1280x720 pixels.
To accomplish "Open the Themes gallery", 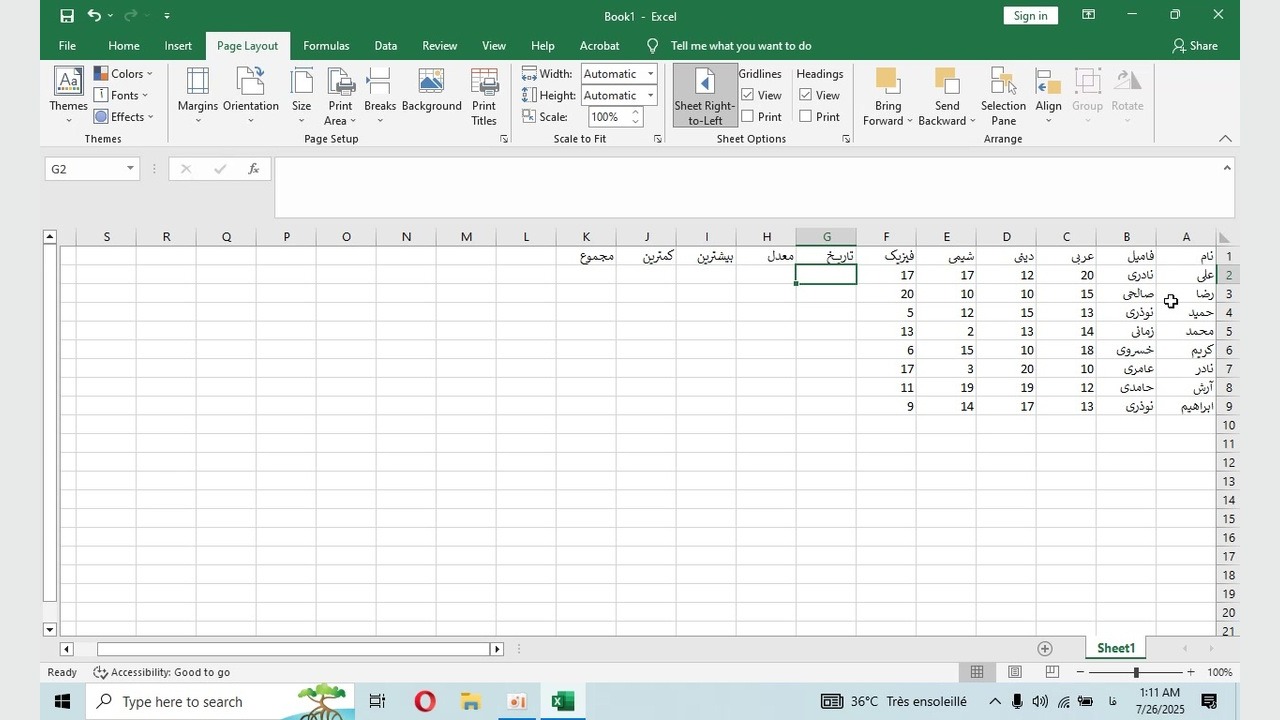I will point(68,96).
